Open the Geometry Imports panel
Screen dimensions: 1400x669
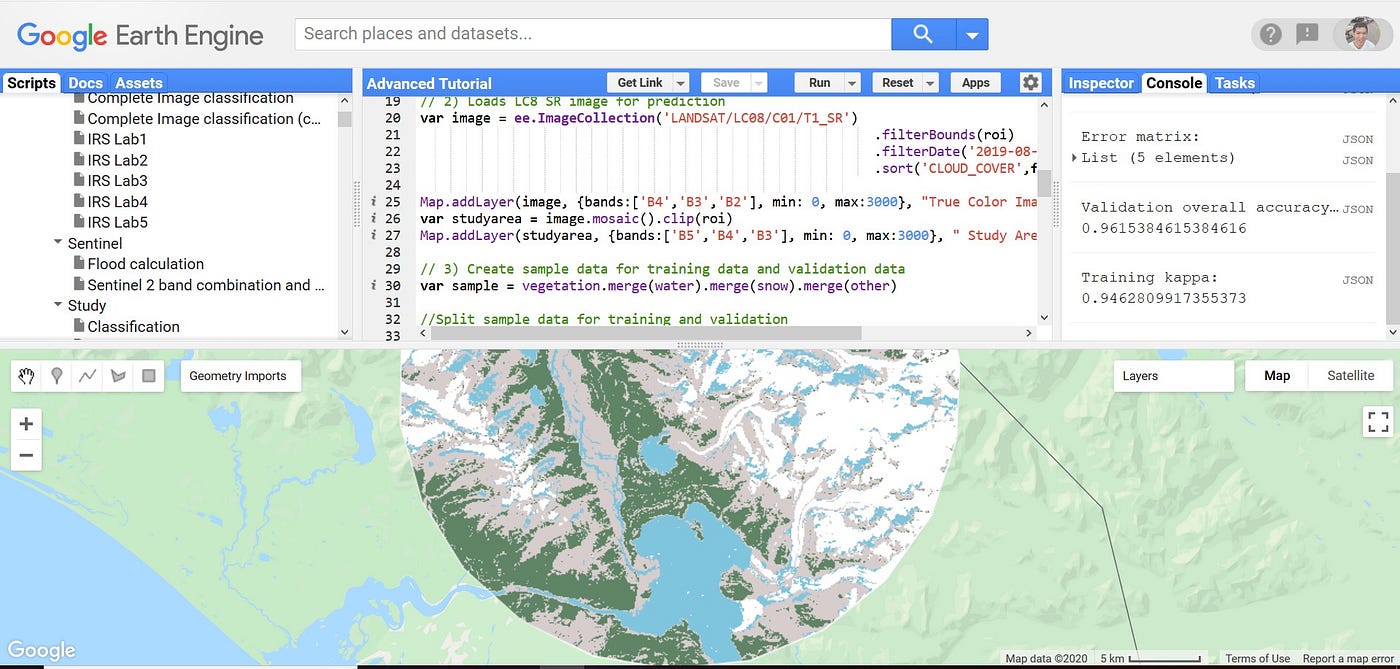pyautogui.click(x=240, y=375)
